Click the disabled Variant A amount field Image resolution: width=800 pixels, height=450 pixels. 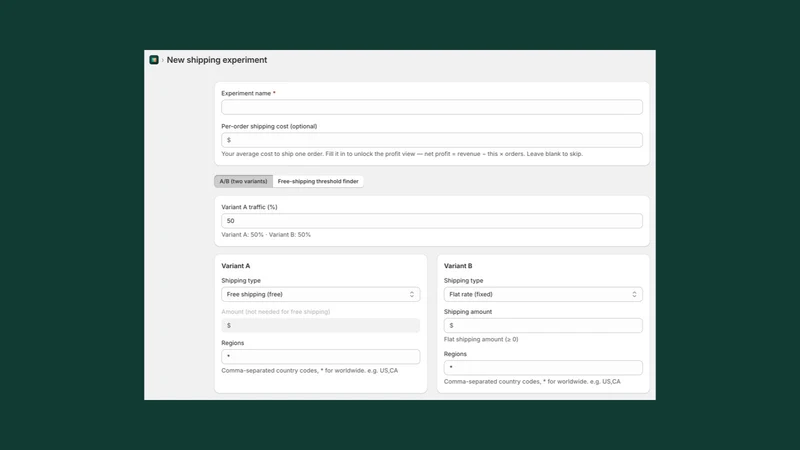[320, 326]
